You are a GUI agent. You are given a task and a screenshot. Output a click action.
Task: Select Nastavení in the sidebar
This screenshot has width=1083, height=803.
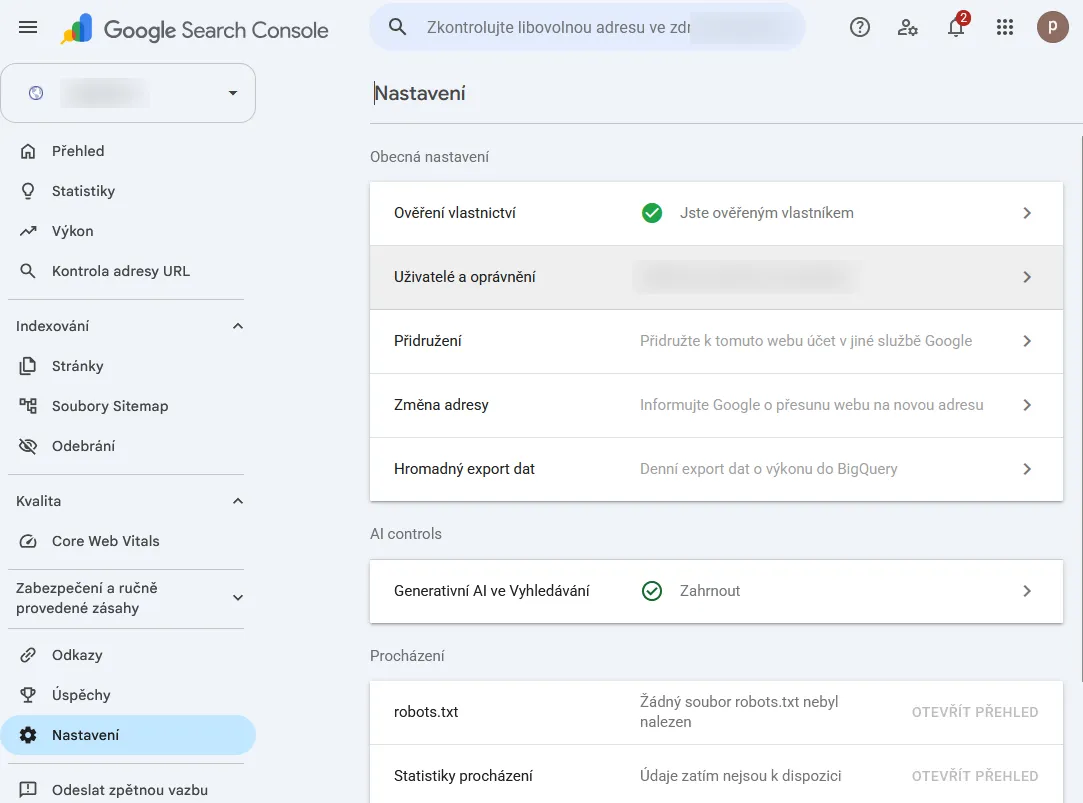(x=128, y=735)
